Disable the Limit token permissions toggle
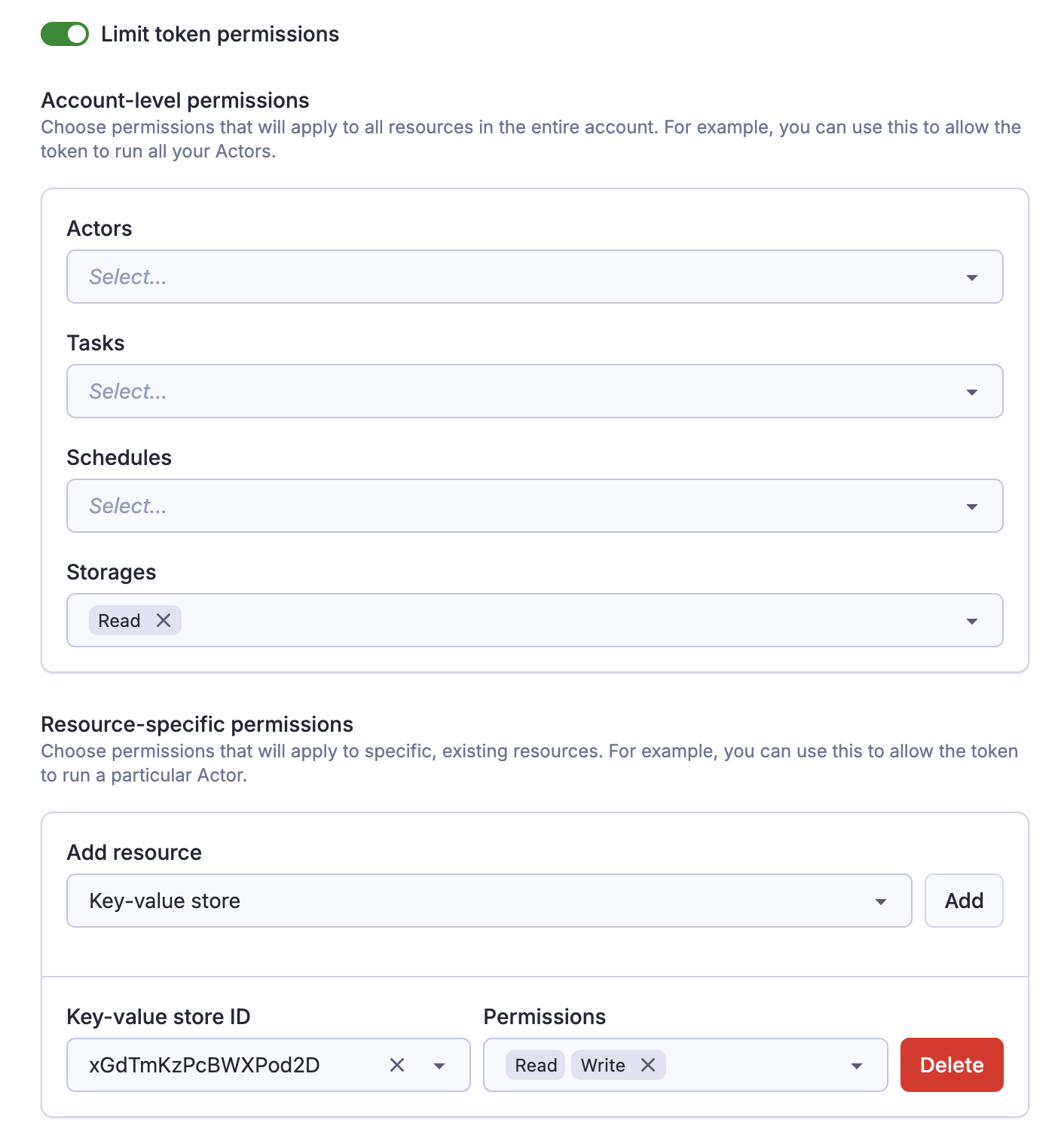The width and height of the screenshot is (1064, 1147). pyautogui.click(x=65, y=33)
